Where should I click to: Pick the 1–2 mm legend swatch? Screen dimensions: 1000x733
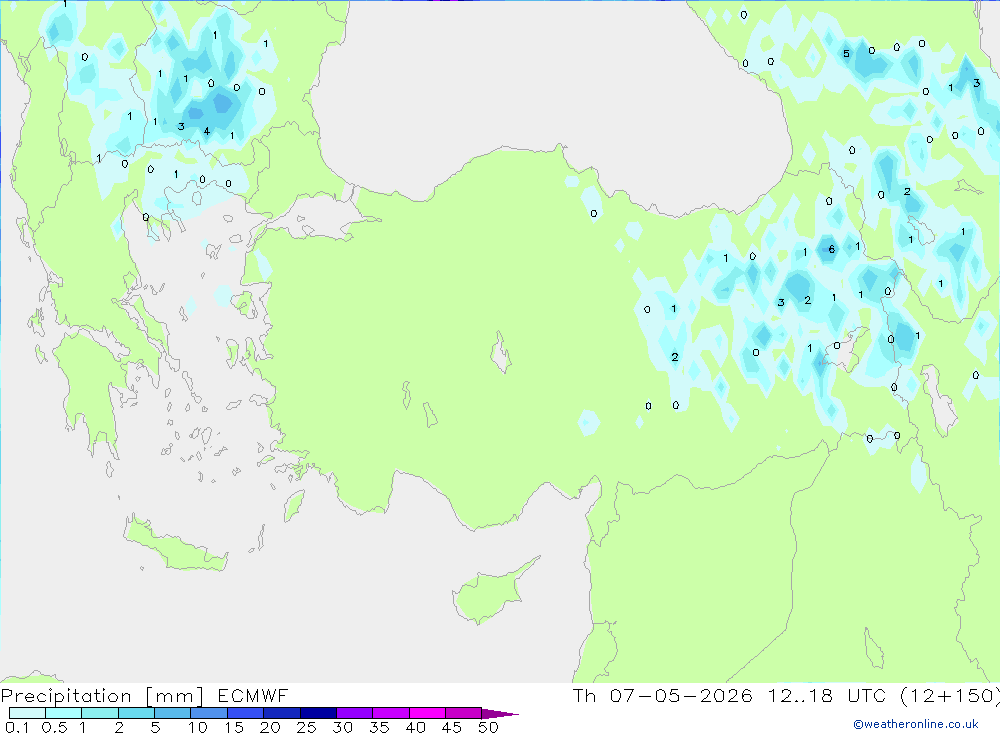pos(100,713)
